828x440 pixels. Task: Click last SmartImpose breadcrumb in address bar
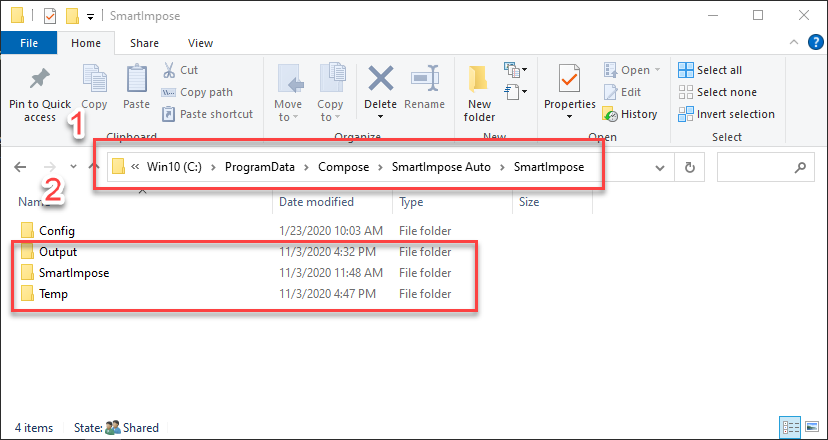[549, 167]
